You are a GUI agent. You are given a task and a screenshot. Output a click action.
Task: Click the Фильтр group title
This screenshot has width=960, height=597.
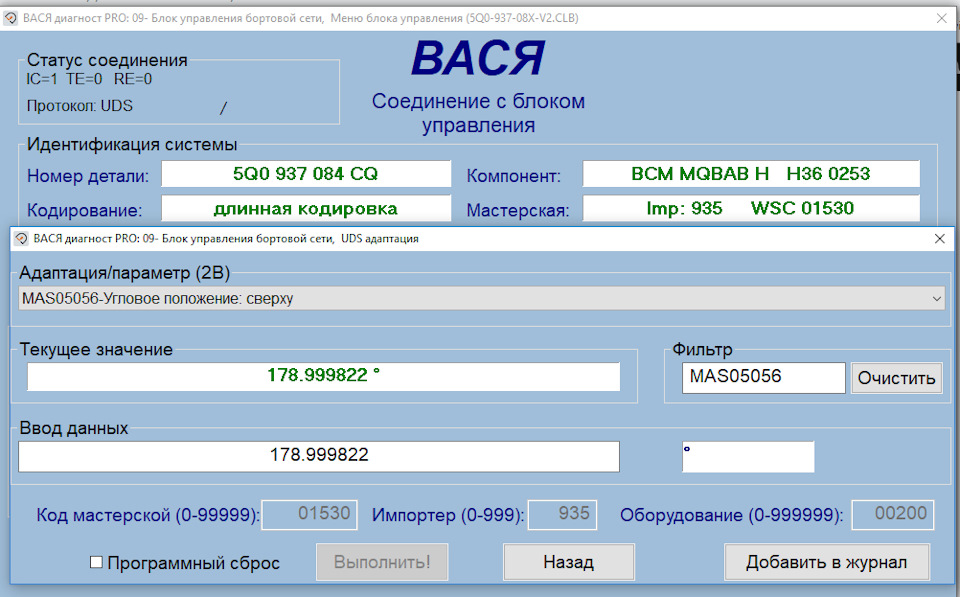[x=702, y=350]
